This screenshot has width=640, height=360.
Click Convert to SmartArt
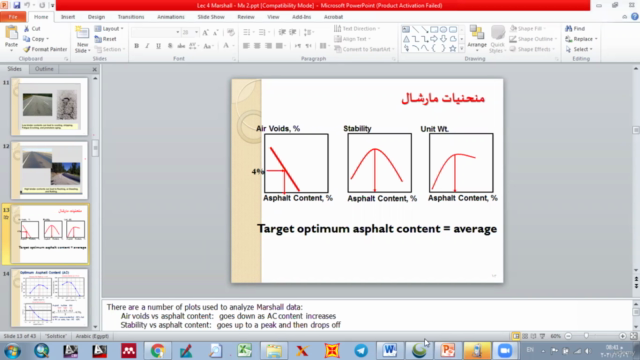(364, 49)
